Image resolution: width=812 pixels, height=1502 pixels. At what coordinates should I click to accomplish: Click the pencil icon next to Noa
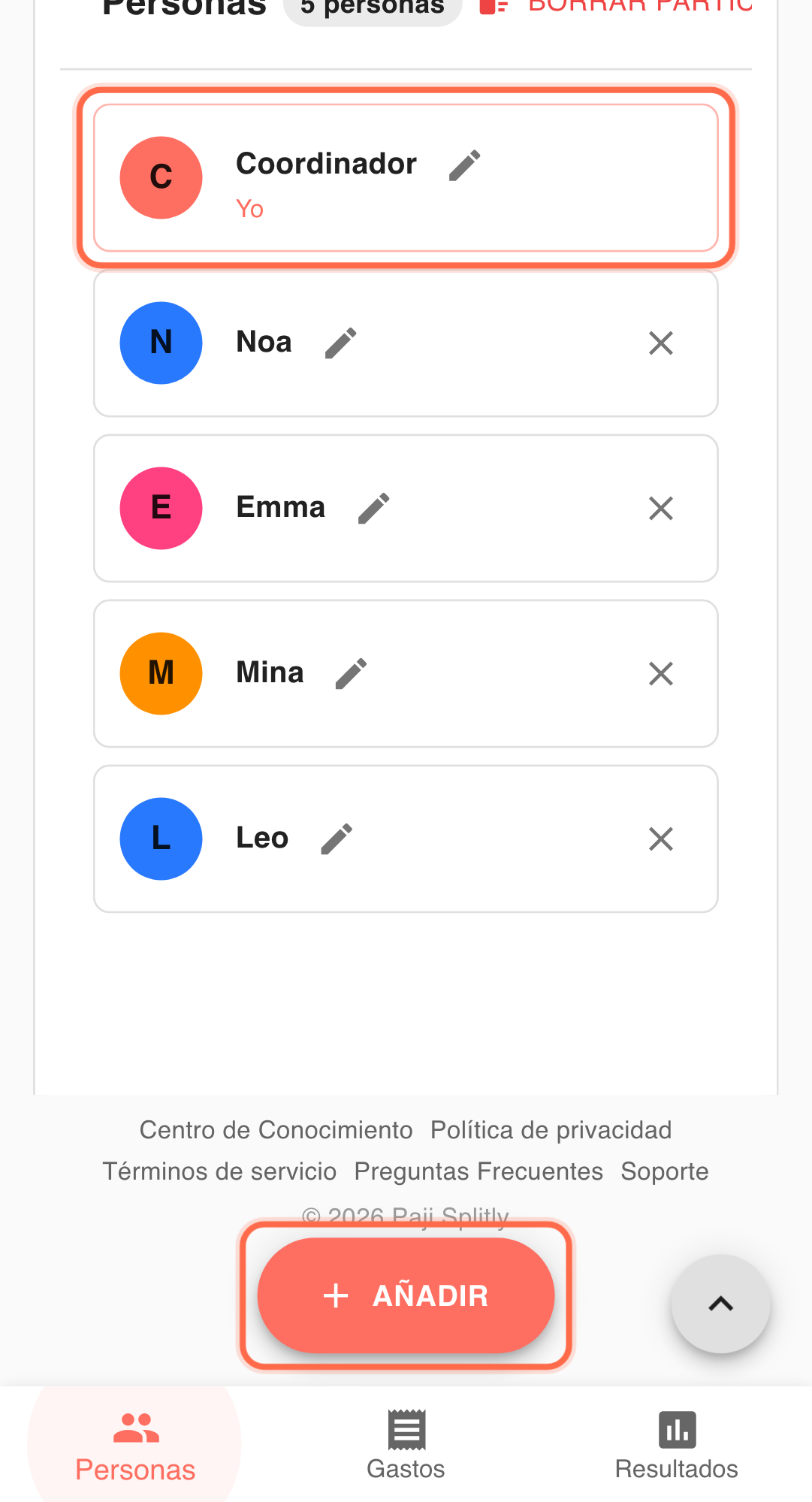click(340, 343)
